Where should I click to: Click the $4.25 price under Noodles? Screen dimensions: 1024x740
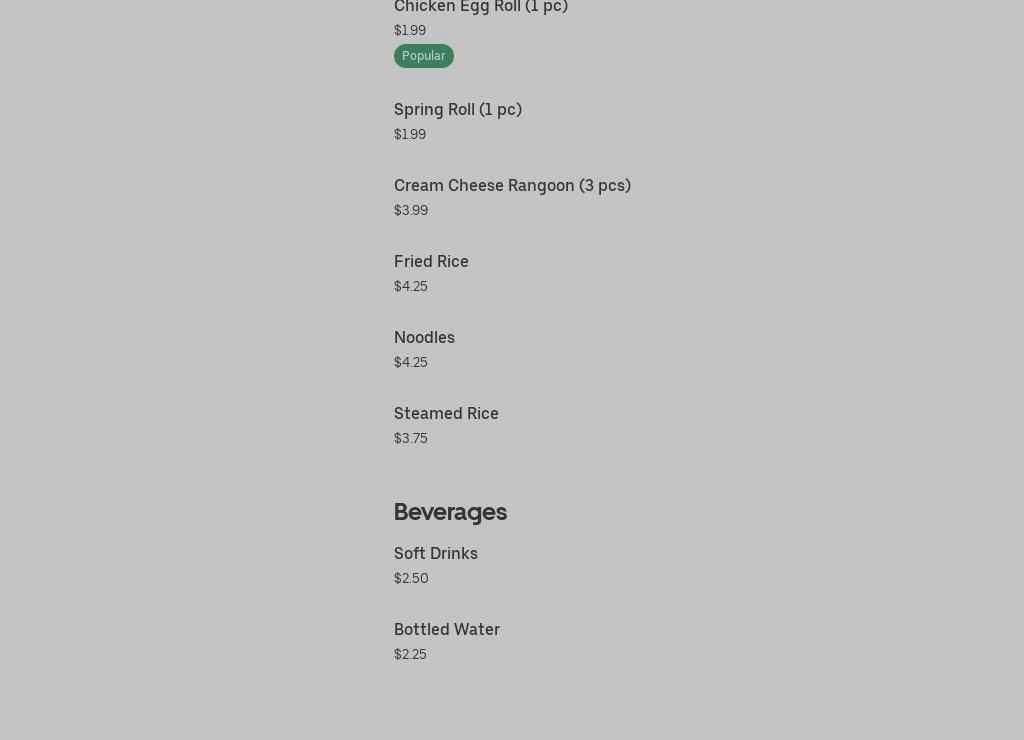click(x=411, y=363)
